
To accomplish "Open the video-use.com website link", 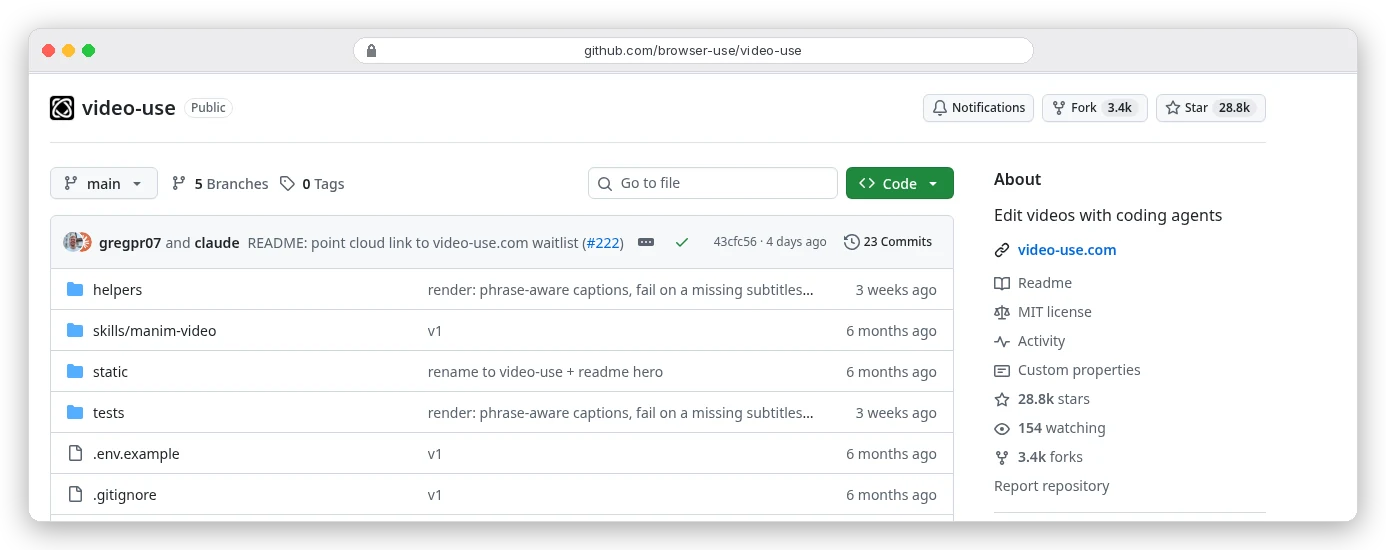I will coord(1067,250).
